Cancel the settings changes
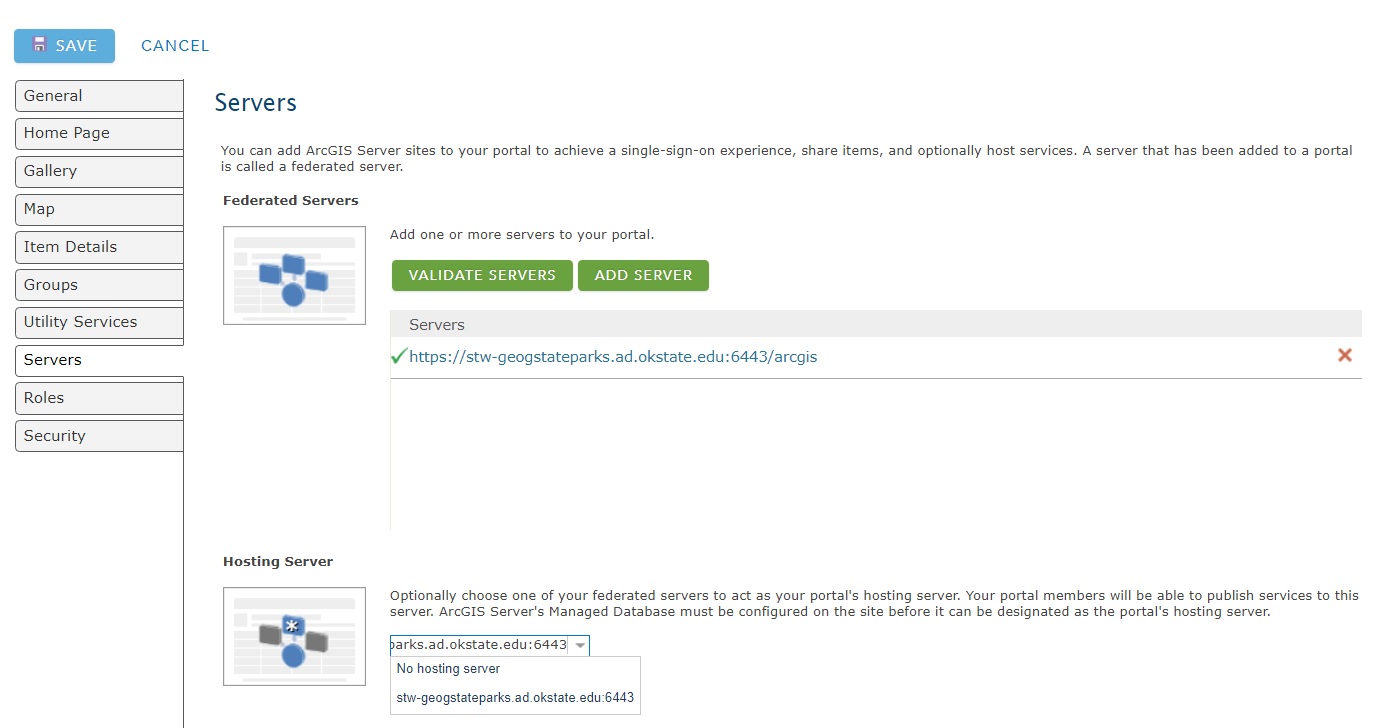1386x728 pixels. point(175,46)
